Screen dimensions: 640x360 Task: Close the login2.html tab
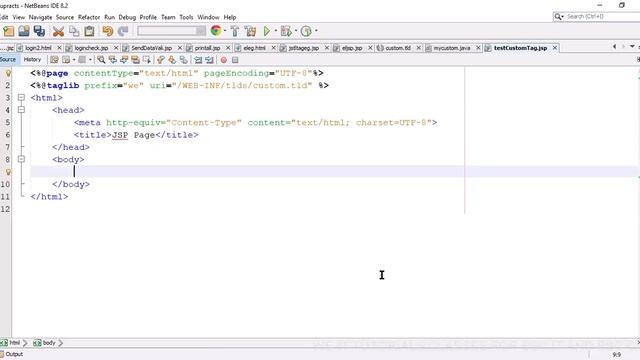59,48
